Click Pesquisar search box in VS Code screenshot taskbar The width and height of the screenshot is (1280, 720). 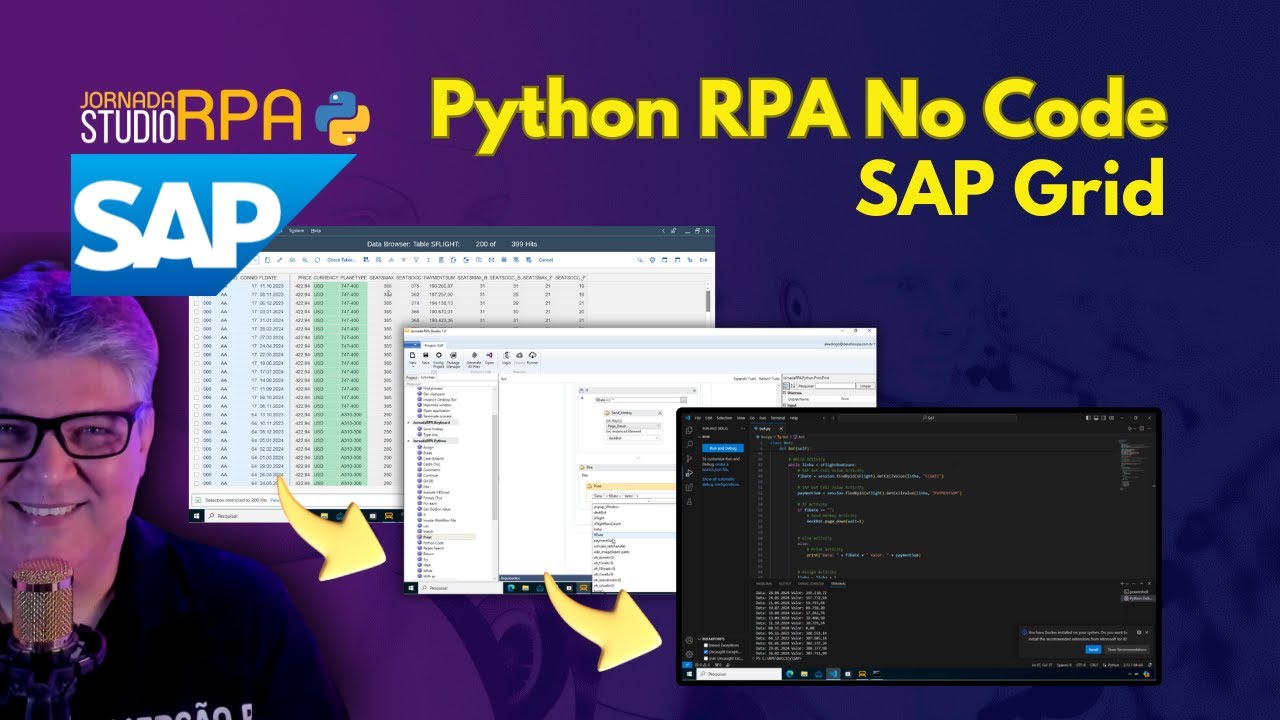tap(738, 674)
